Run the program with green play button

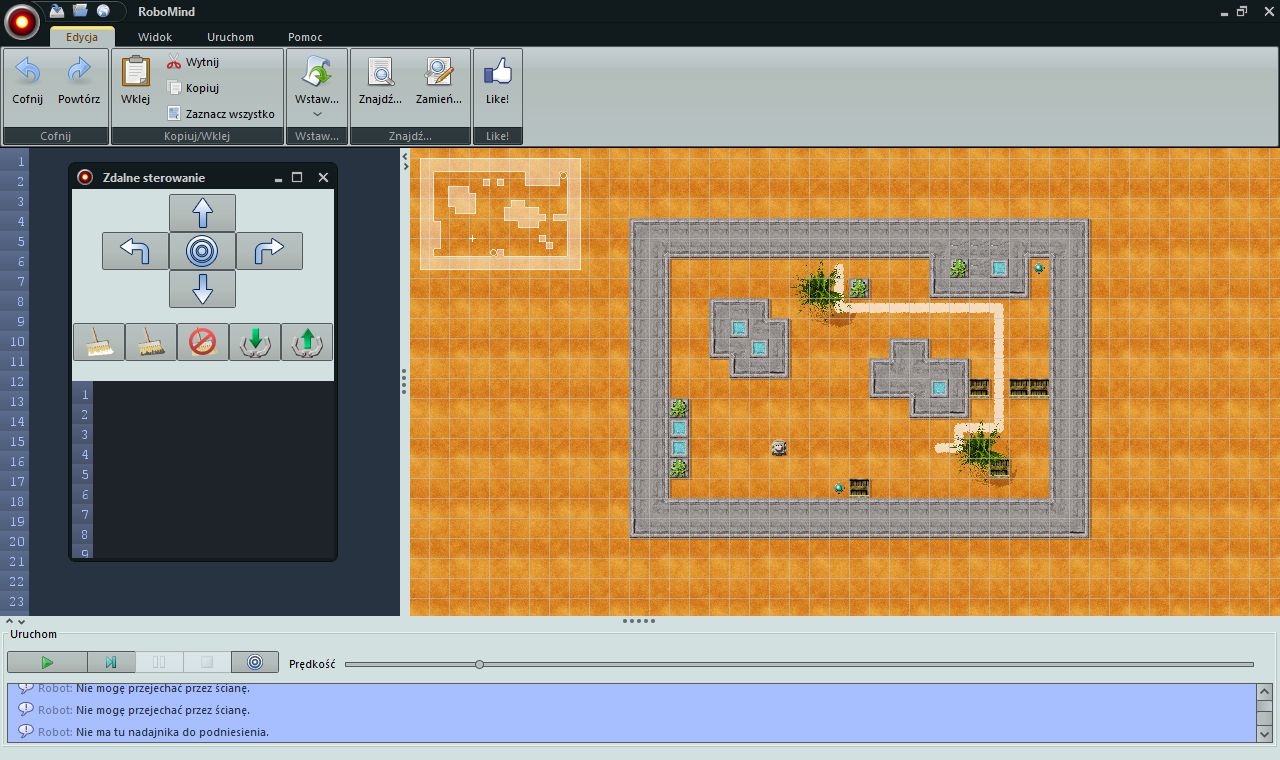point(47,662)
